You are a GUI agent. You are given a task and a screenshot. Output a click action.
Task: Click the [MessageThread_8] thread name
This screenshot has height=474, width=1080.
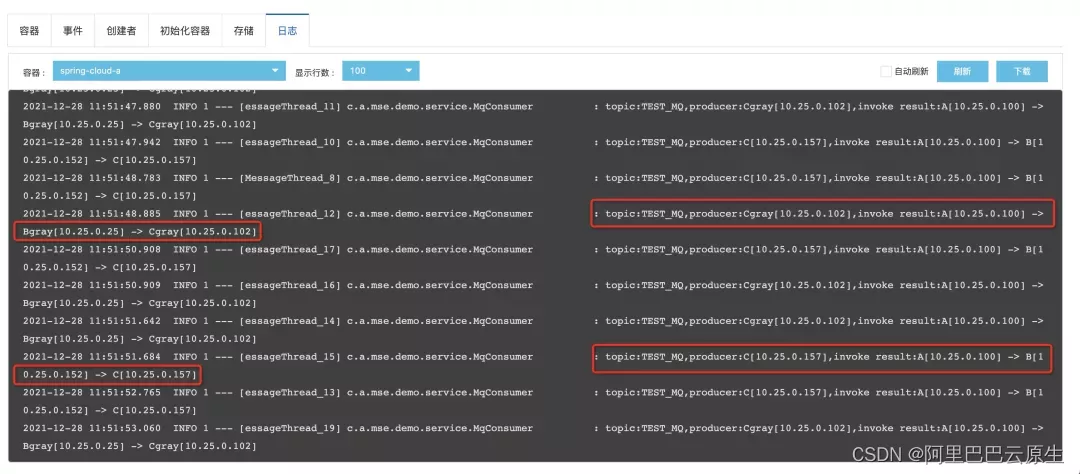point(290,178)
